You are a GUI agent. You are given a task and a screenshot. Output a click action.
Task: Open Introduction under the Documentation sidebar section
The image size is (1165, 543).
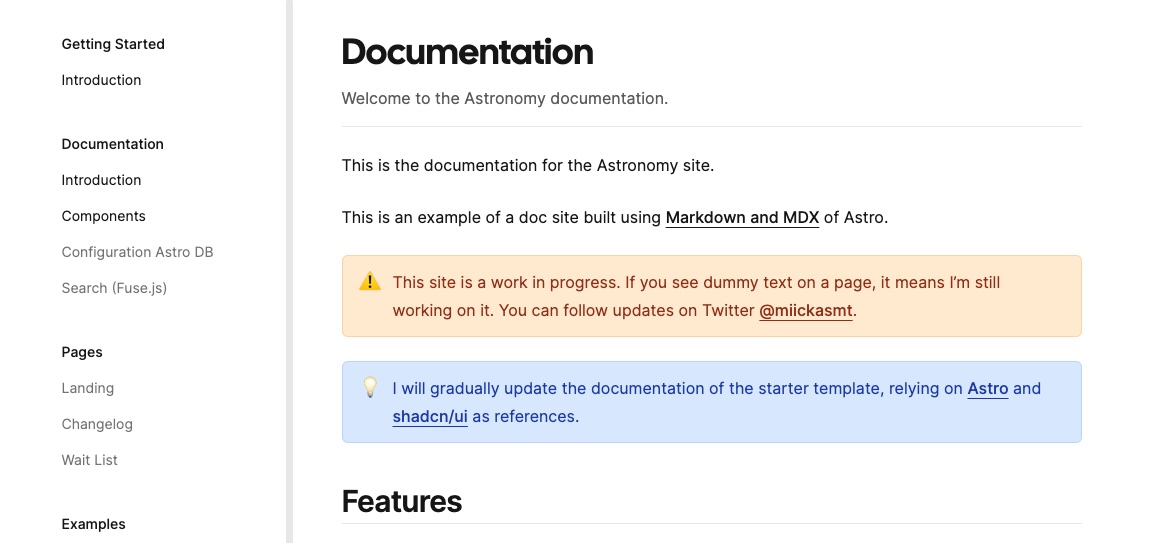click(101, 180)
